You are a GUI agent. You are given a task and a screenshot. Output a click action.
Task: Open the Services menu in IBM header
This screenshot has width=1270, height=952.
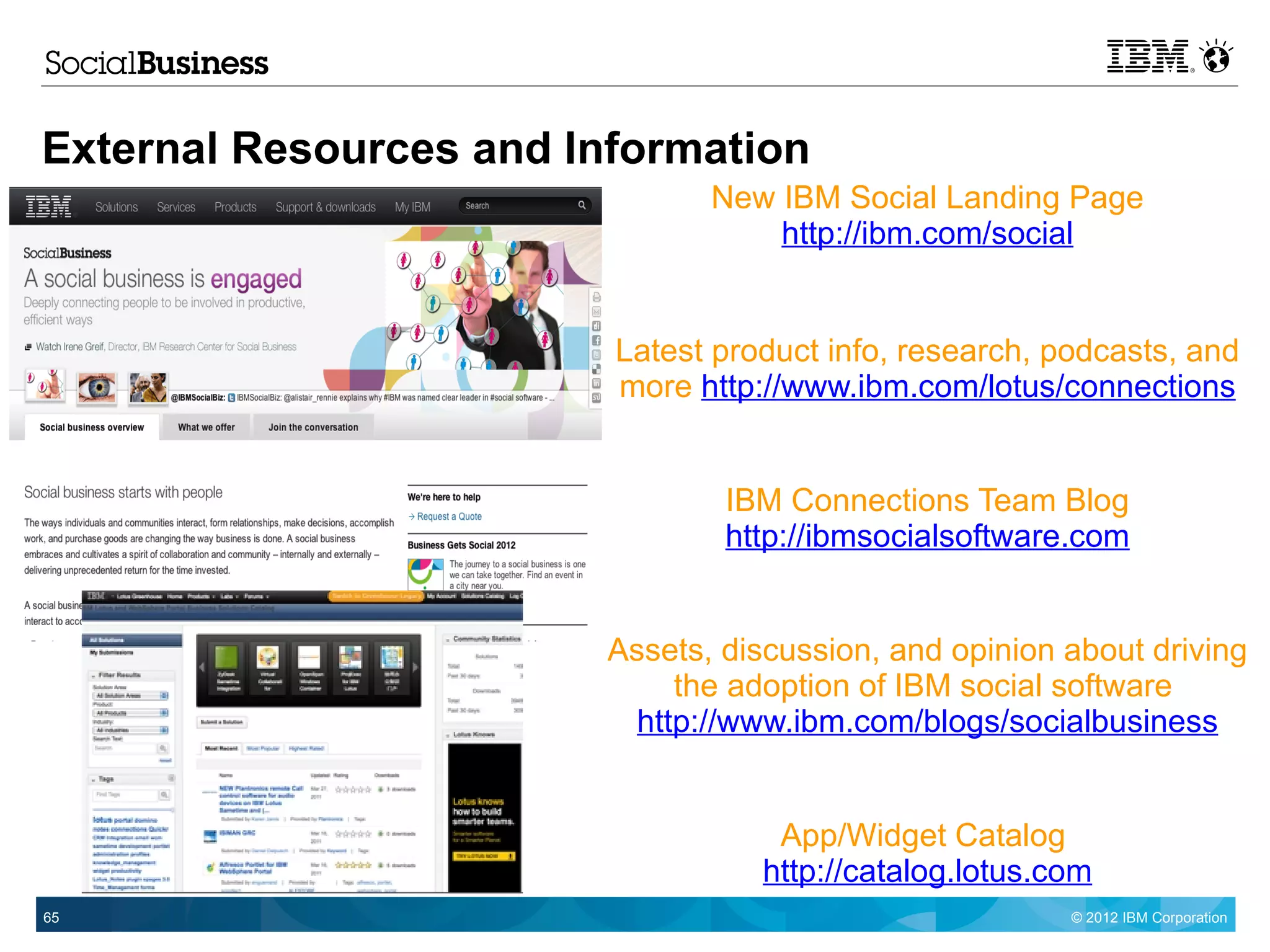(x=176, y=207)
